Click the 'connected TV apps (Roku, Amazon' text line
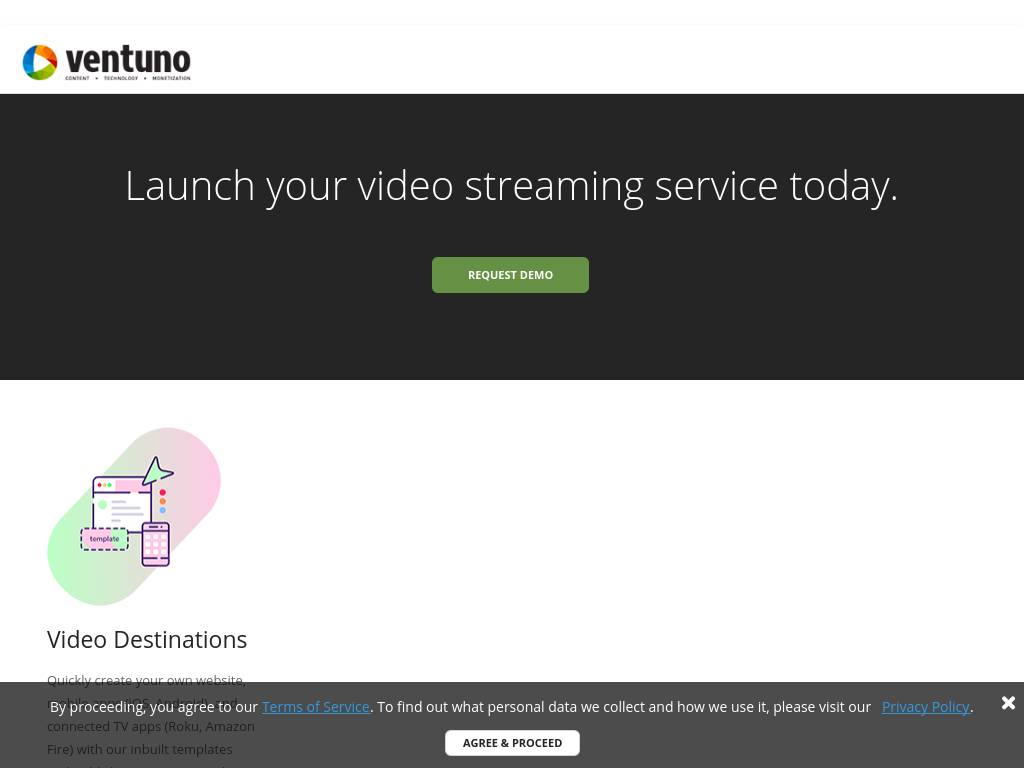Screen dimensions: 1024x768 [151, 726]
